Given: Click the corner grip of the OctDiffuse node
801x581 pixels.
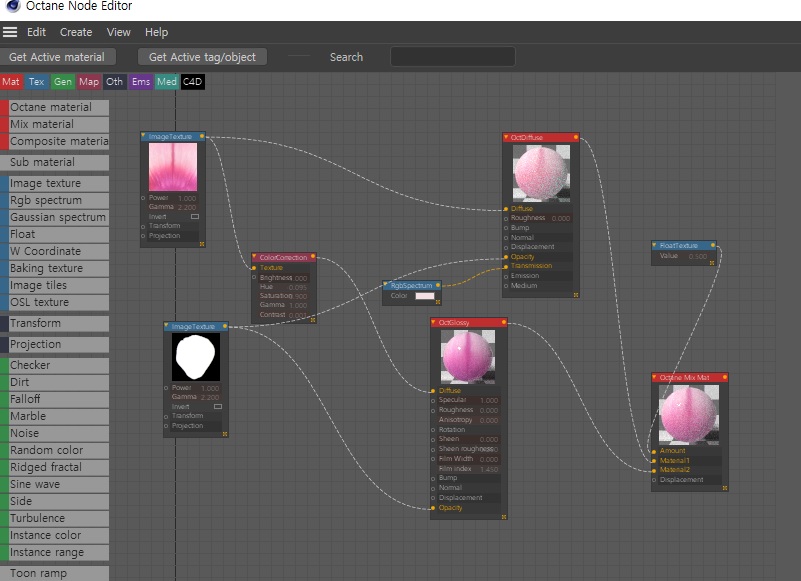Looking at the screenshot, I should [x=576, y=295].
